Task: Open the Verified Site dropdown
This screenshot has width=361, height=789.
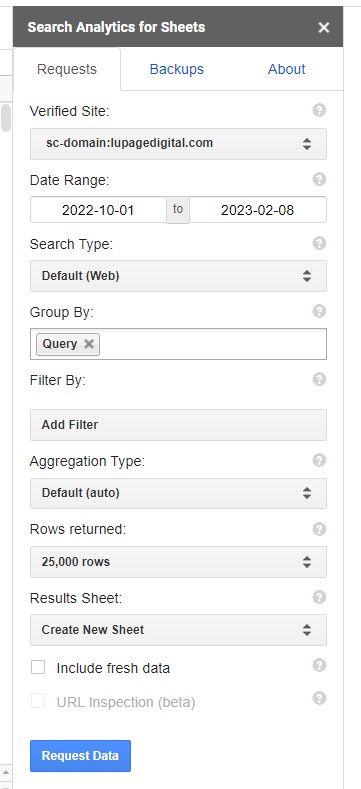Action: coord(178,143)
